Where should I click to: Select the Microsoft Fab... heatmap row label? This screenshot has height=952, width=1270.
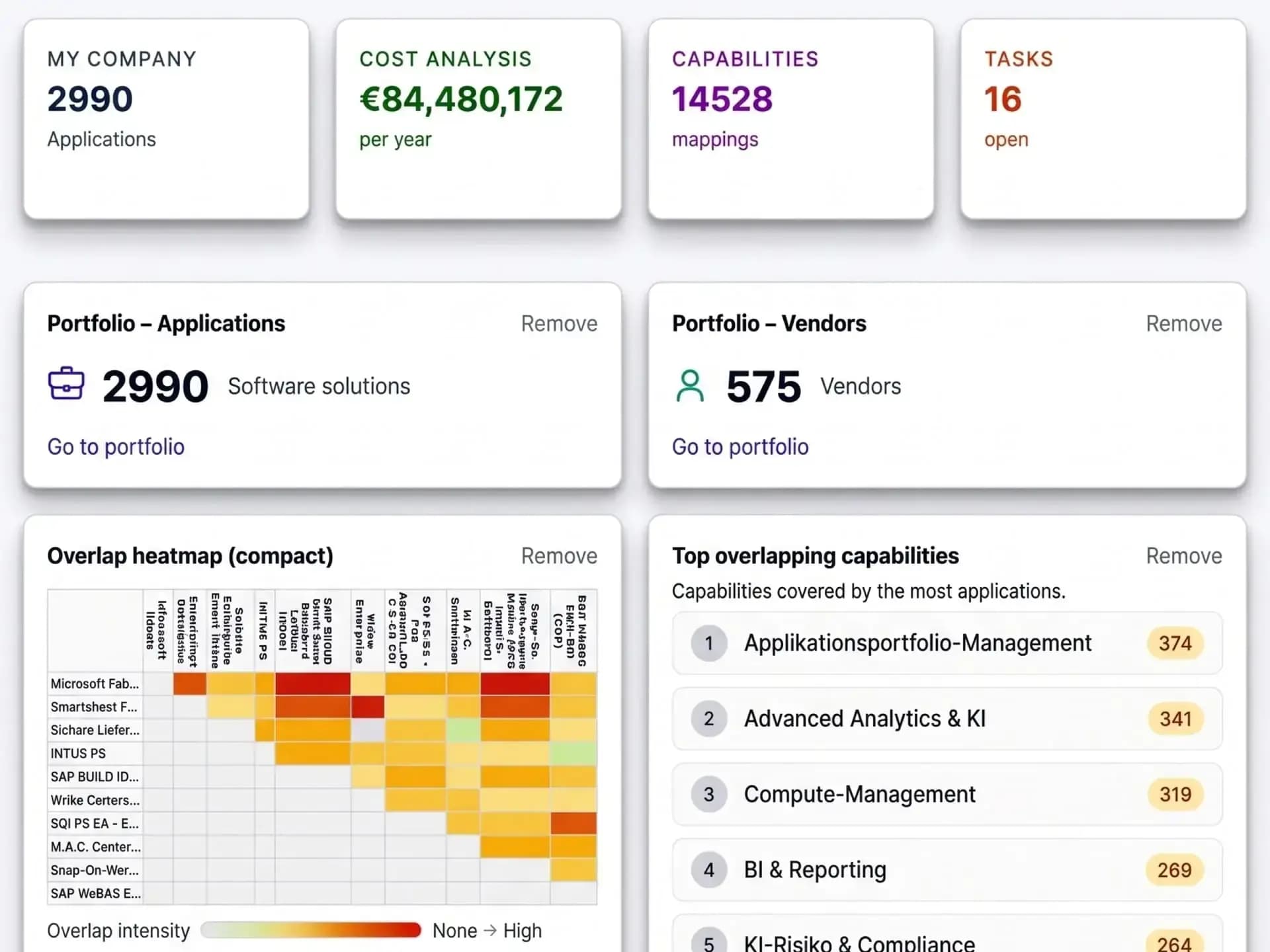coord(95,684)
